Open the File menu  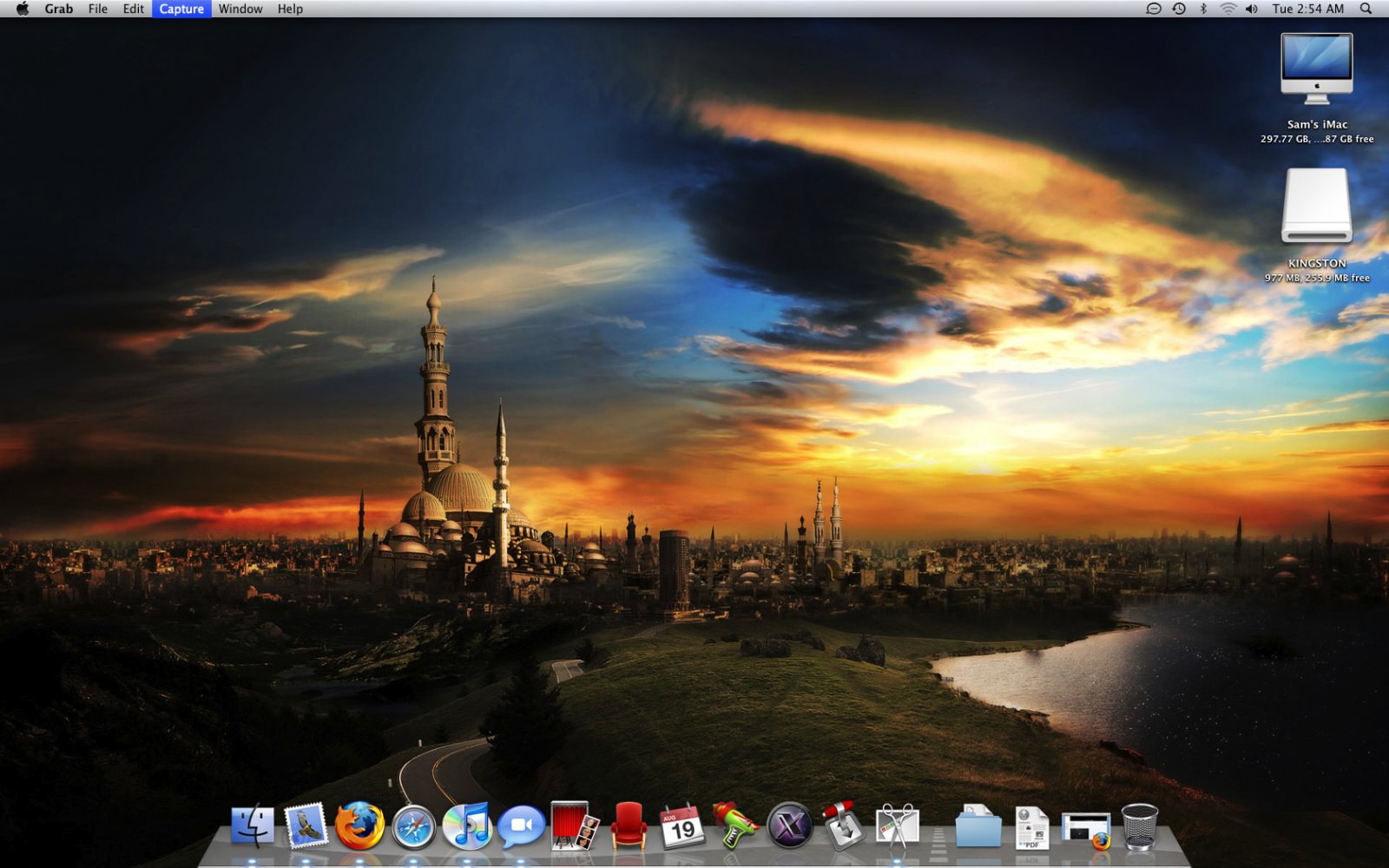click(x=98, y=9)
